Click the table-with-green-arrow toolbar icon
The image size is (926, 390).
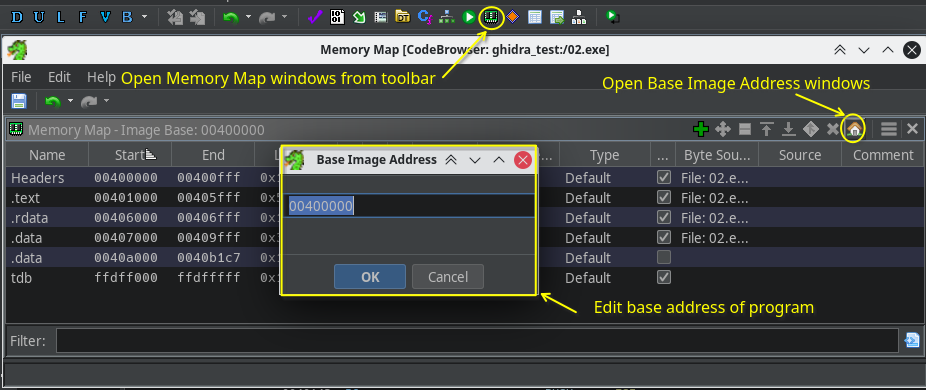click(x=557, y=17)
